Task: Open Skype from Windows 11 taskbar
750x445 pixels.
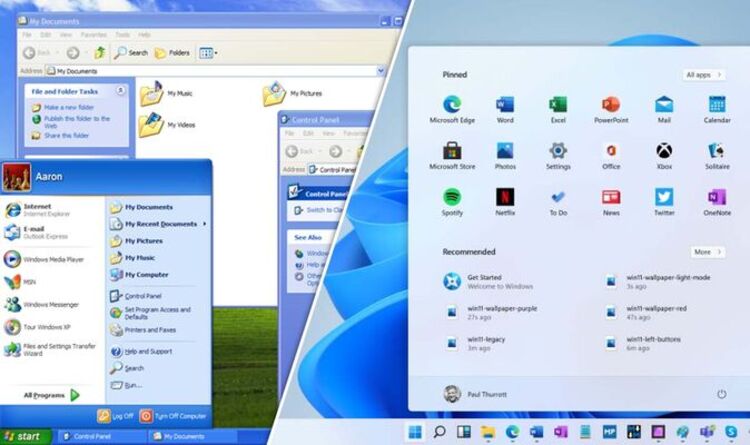Action: (731, 432)
